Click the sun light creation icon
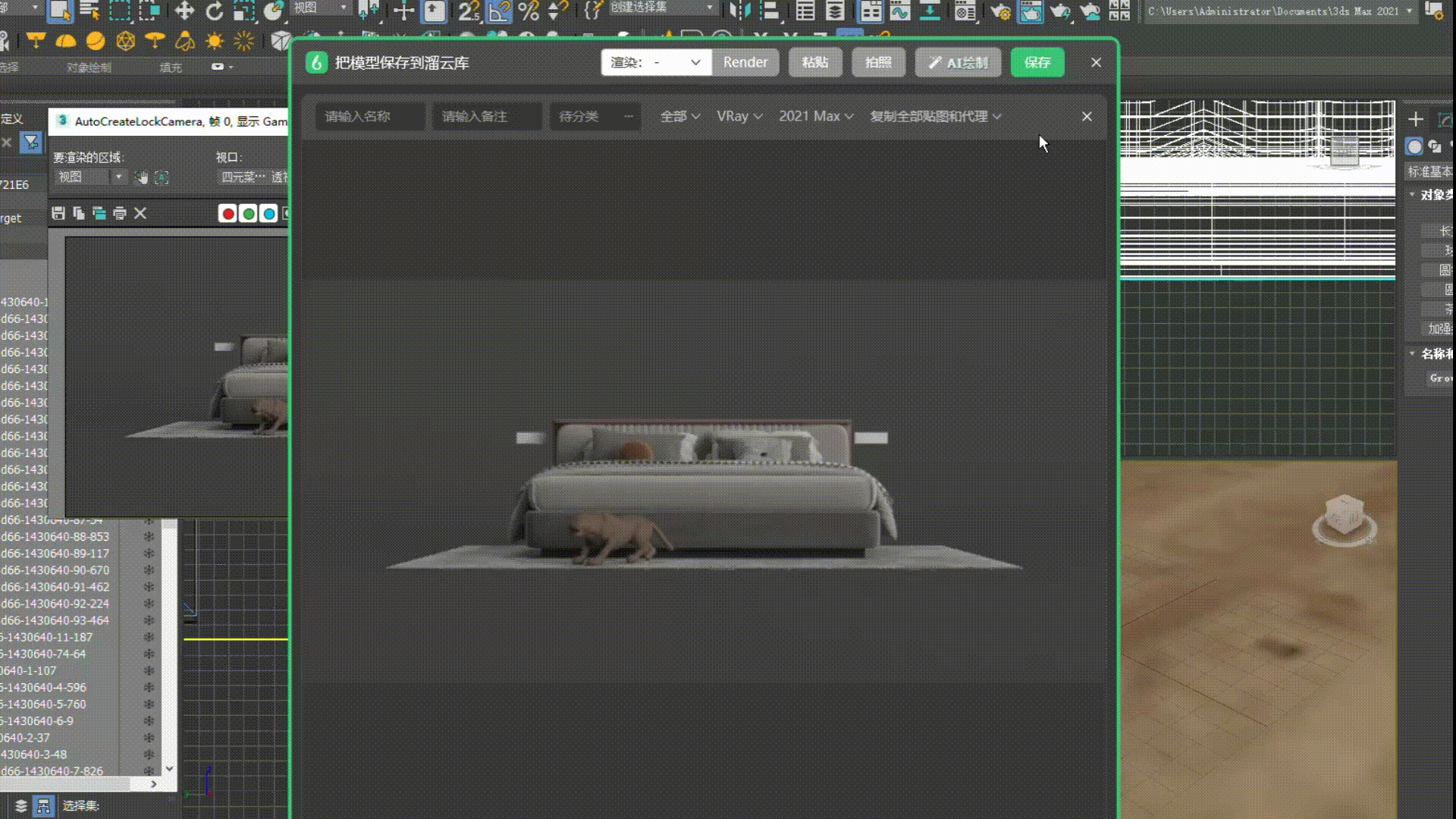The width and height of the screenshot is (1456, 819). point(215,41)
